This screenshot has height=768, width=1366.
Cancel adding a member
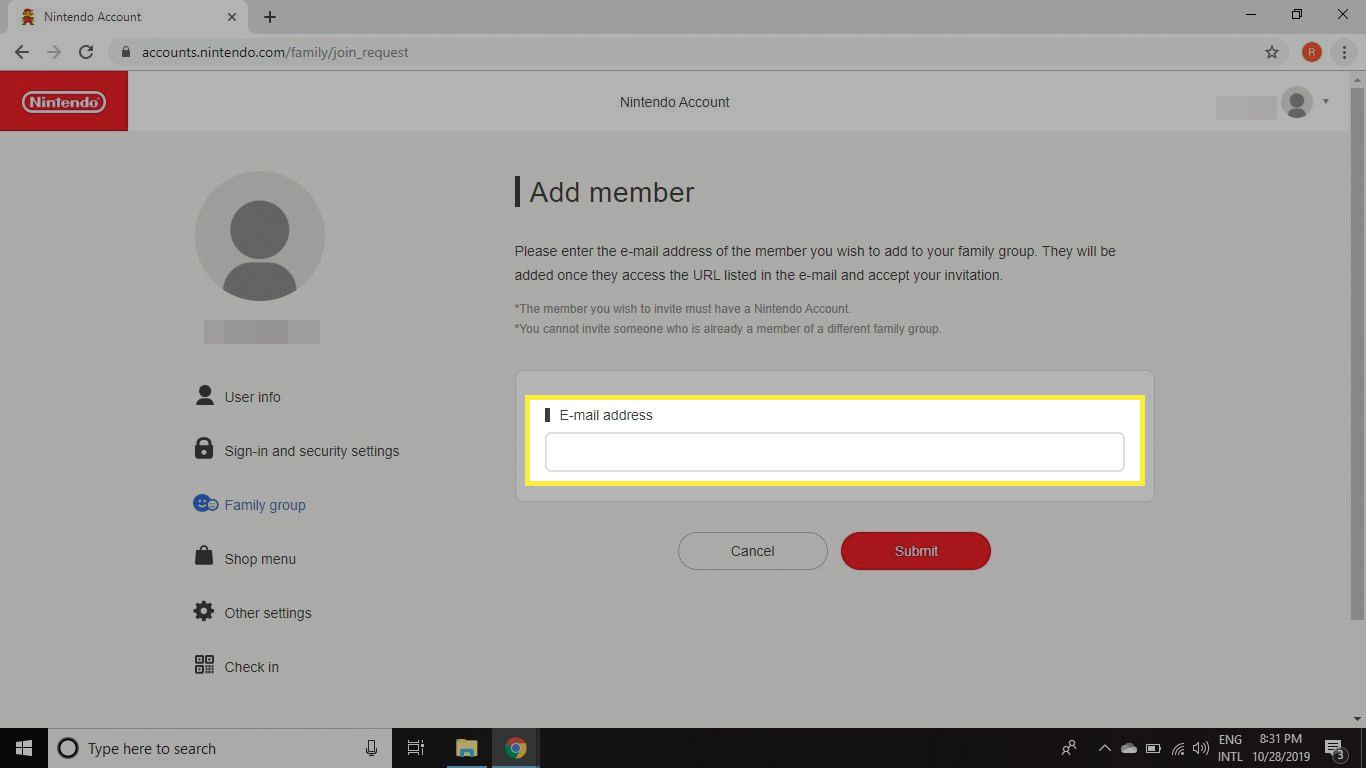(753, 551)
